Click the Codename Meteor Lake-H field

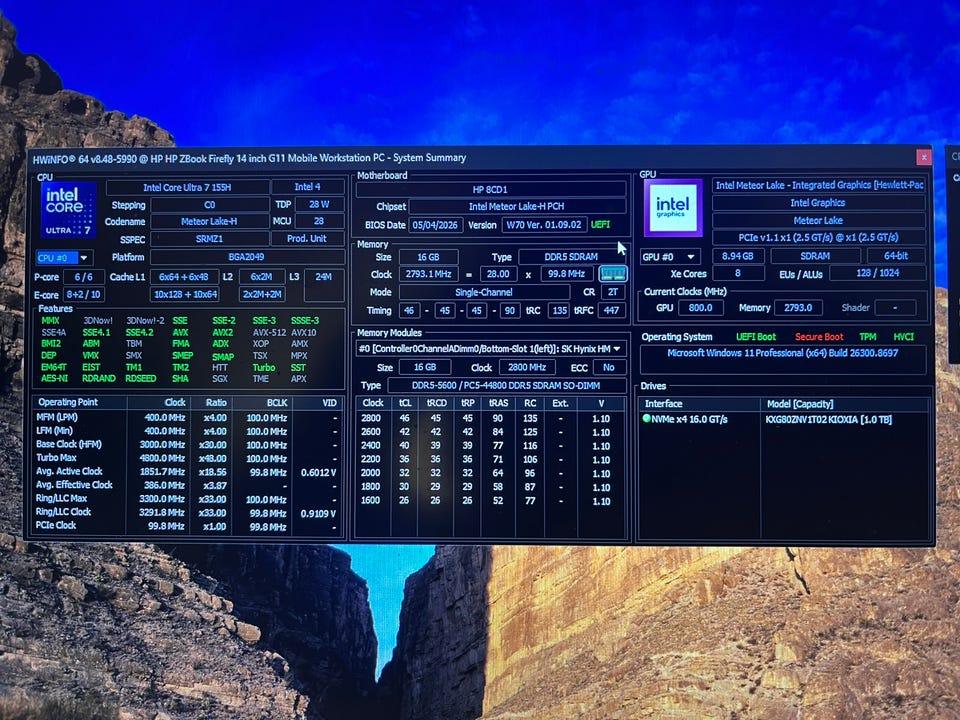pyautogui.click(x=209, y=221)
